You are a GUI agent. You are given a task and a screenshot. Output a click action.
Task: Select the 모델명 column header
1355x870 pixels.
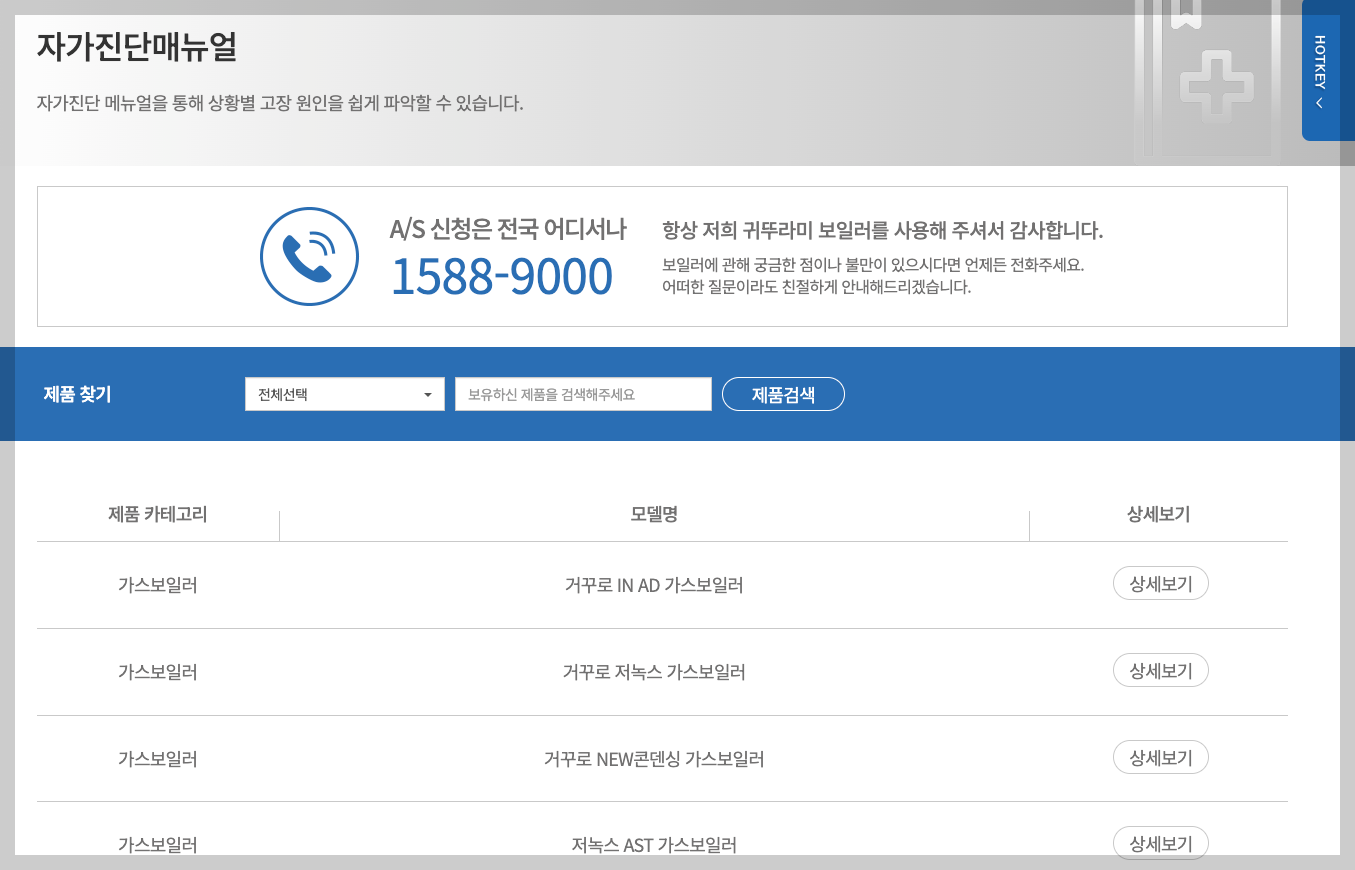pyautogui.click(x=654, y=512)
